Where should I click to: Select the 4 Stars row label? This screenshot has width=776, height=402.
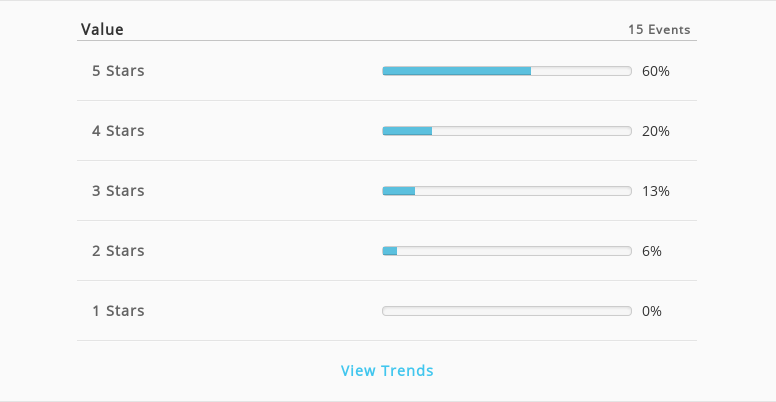(x=118, y=131)
